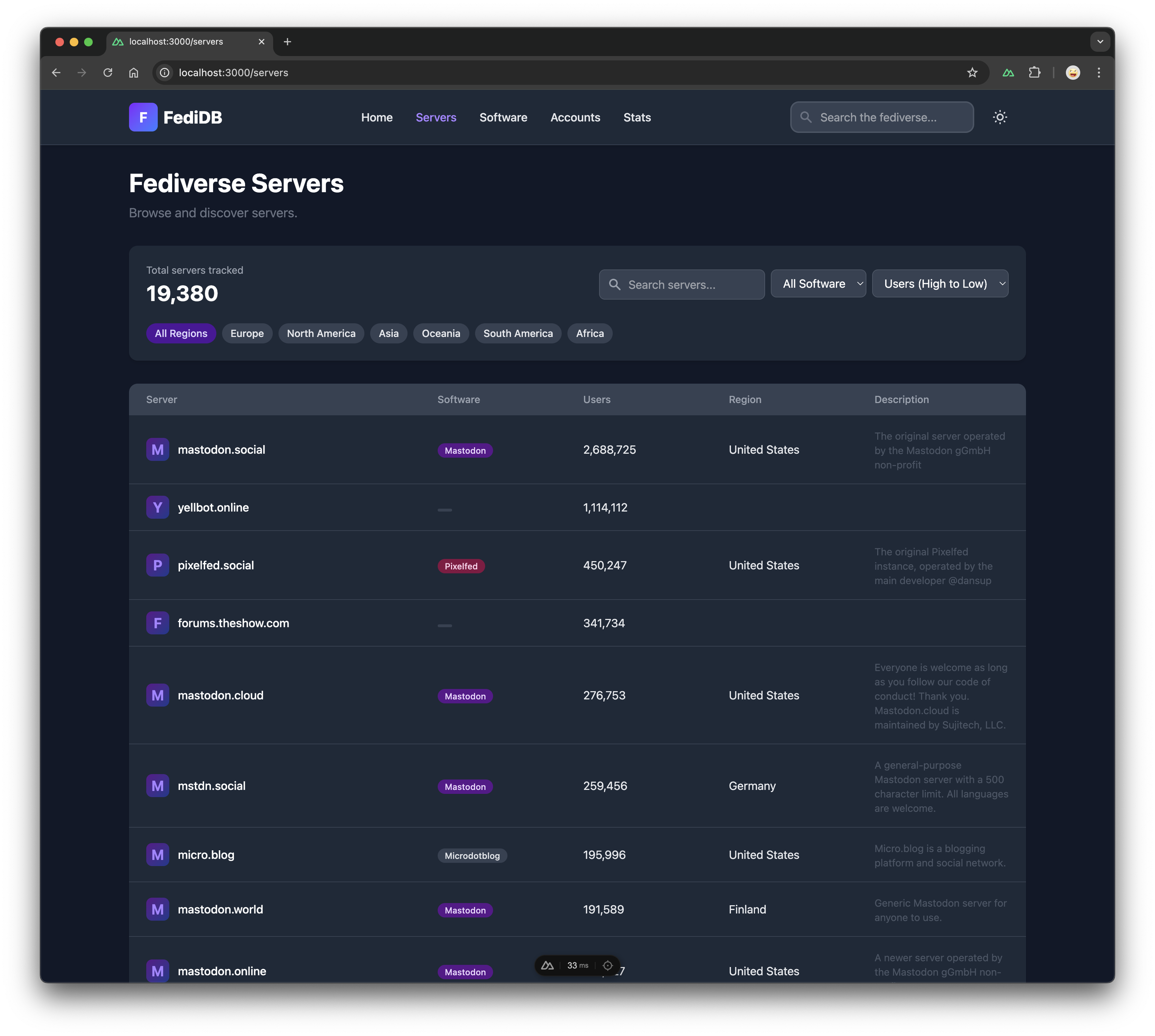The width and height of the screenshot is (1155, 1036).
Task: Expand the tab search chevron
Action: (x=1100, y=41)
